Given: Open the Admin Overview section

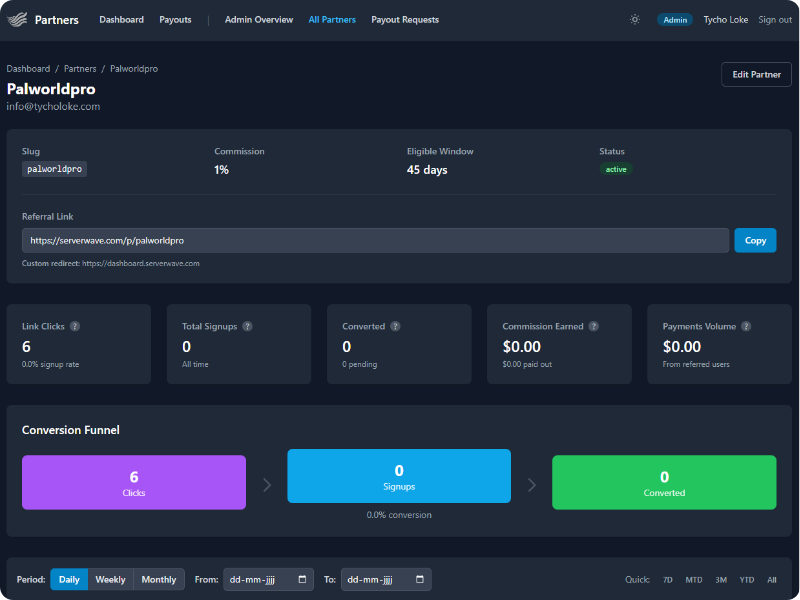Looking at the screenshot, I should click(258, 19).
